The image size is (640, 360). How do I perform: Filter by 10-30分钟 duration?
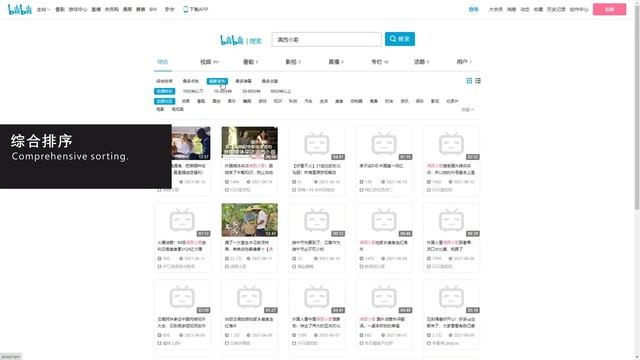pyautogui.click(x=222, y=91)
